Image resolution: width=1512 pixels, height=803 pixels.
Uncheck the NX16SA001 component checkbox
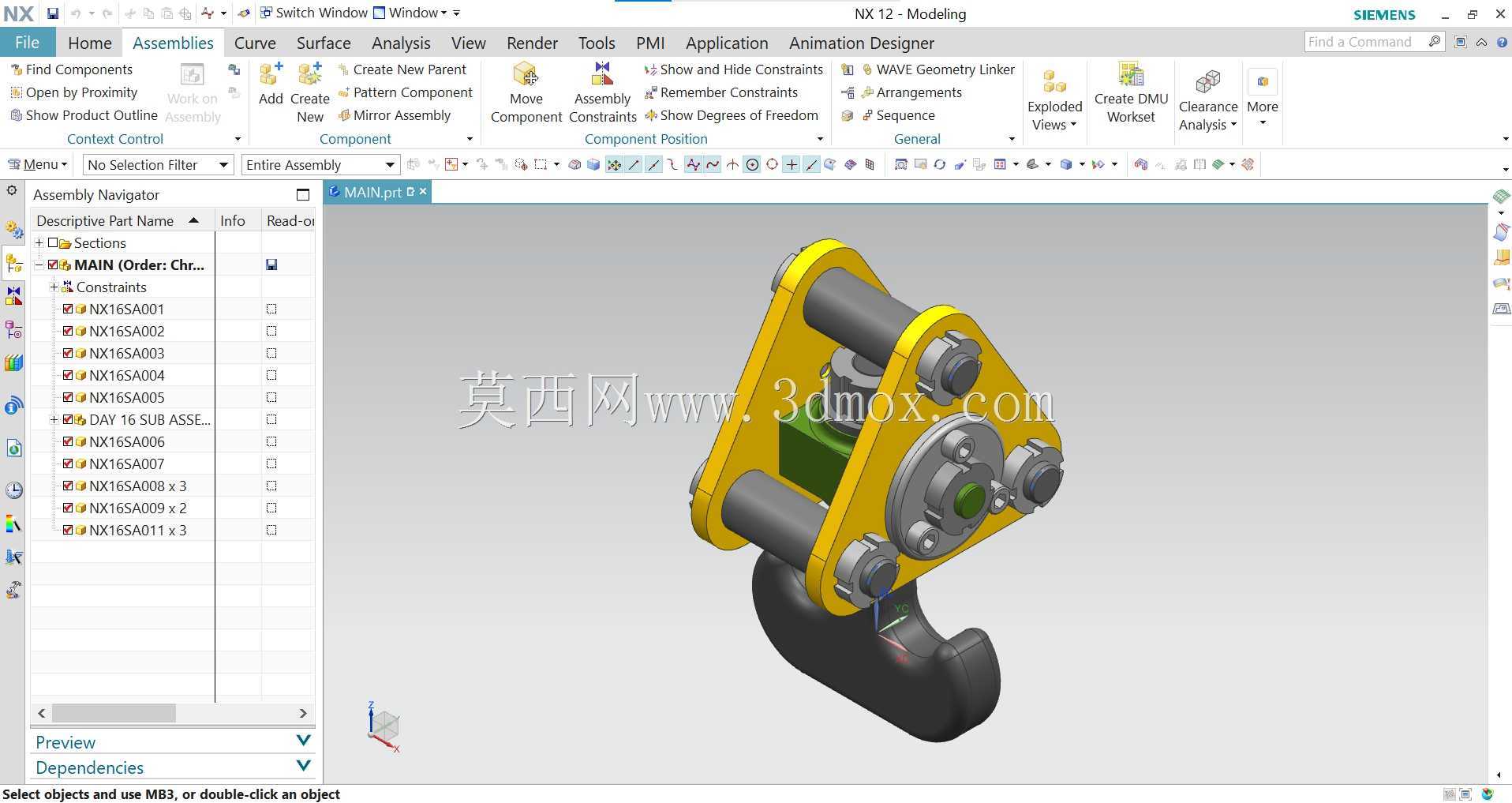(x=68, y=309)
